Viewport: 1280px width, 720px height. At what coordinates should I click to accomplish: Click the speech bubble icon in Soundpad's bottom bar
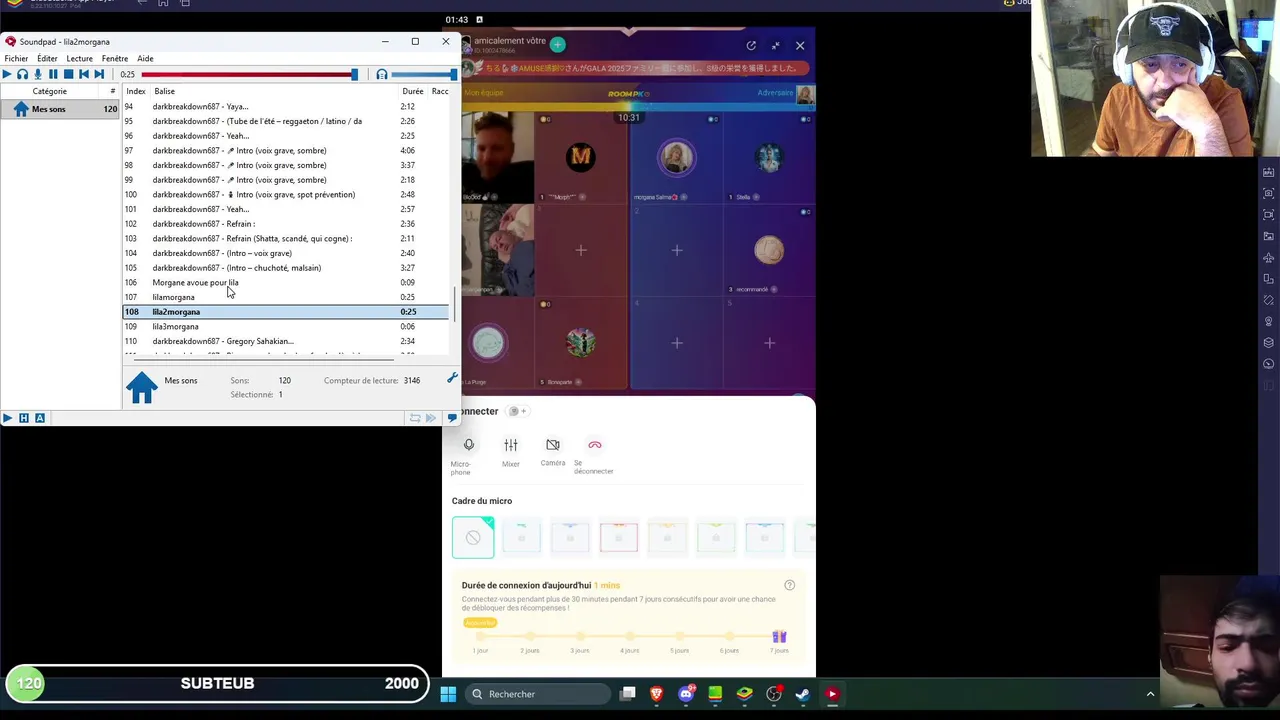coord(452,418)
